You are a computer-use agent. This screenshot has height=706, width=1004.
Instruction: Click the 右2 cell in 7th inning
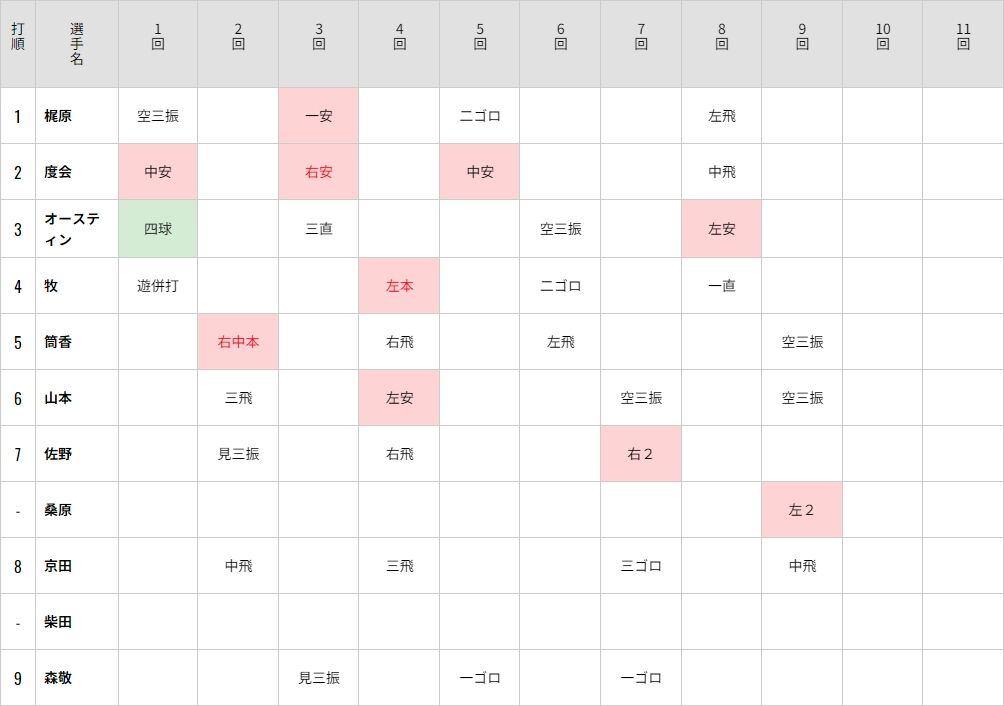[x=640, y=454]
